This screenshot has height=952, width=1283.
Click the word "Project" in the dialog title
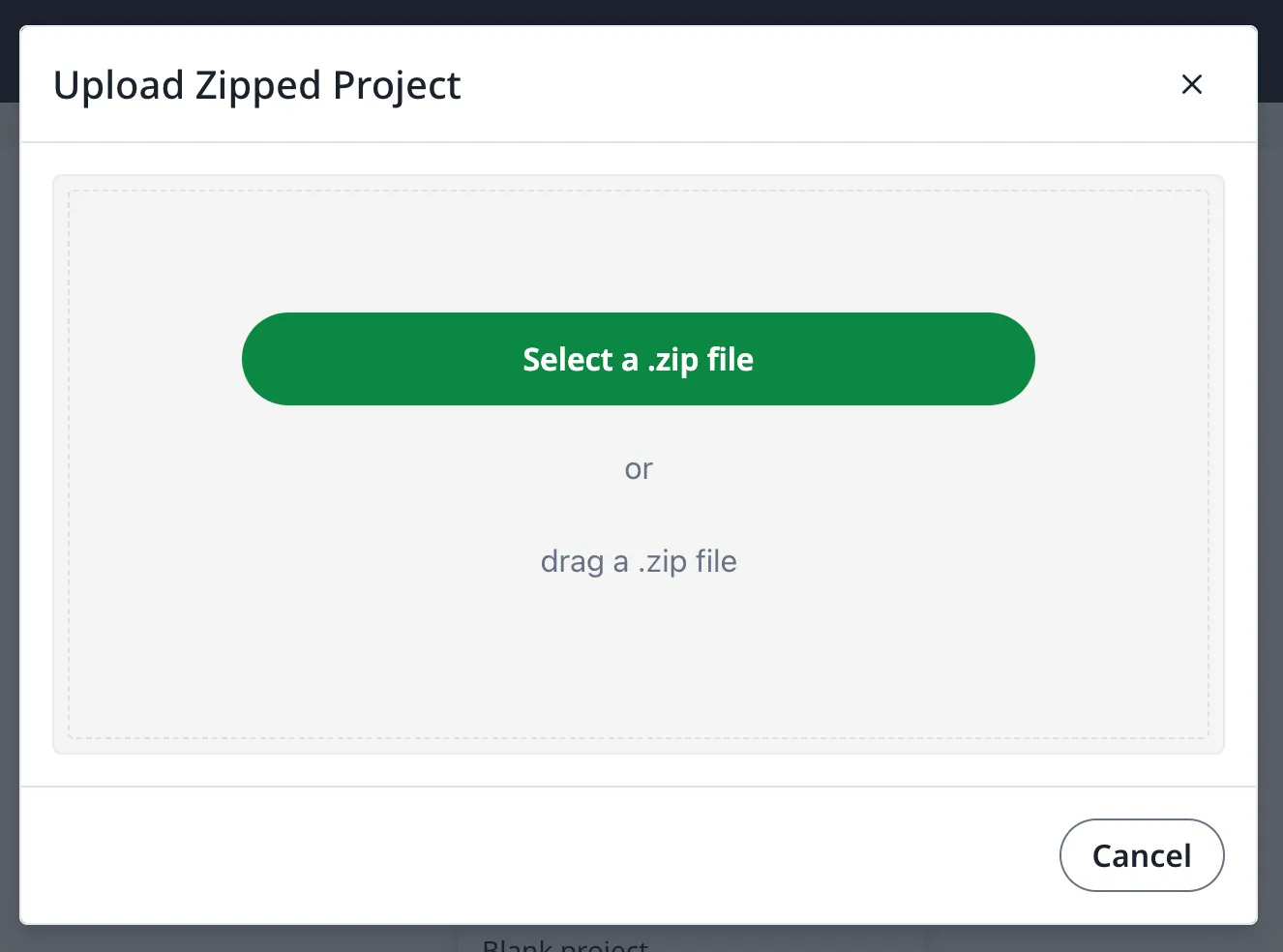[397, 85]
